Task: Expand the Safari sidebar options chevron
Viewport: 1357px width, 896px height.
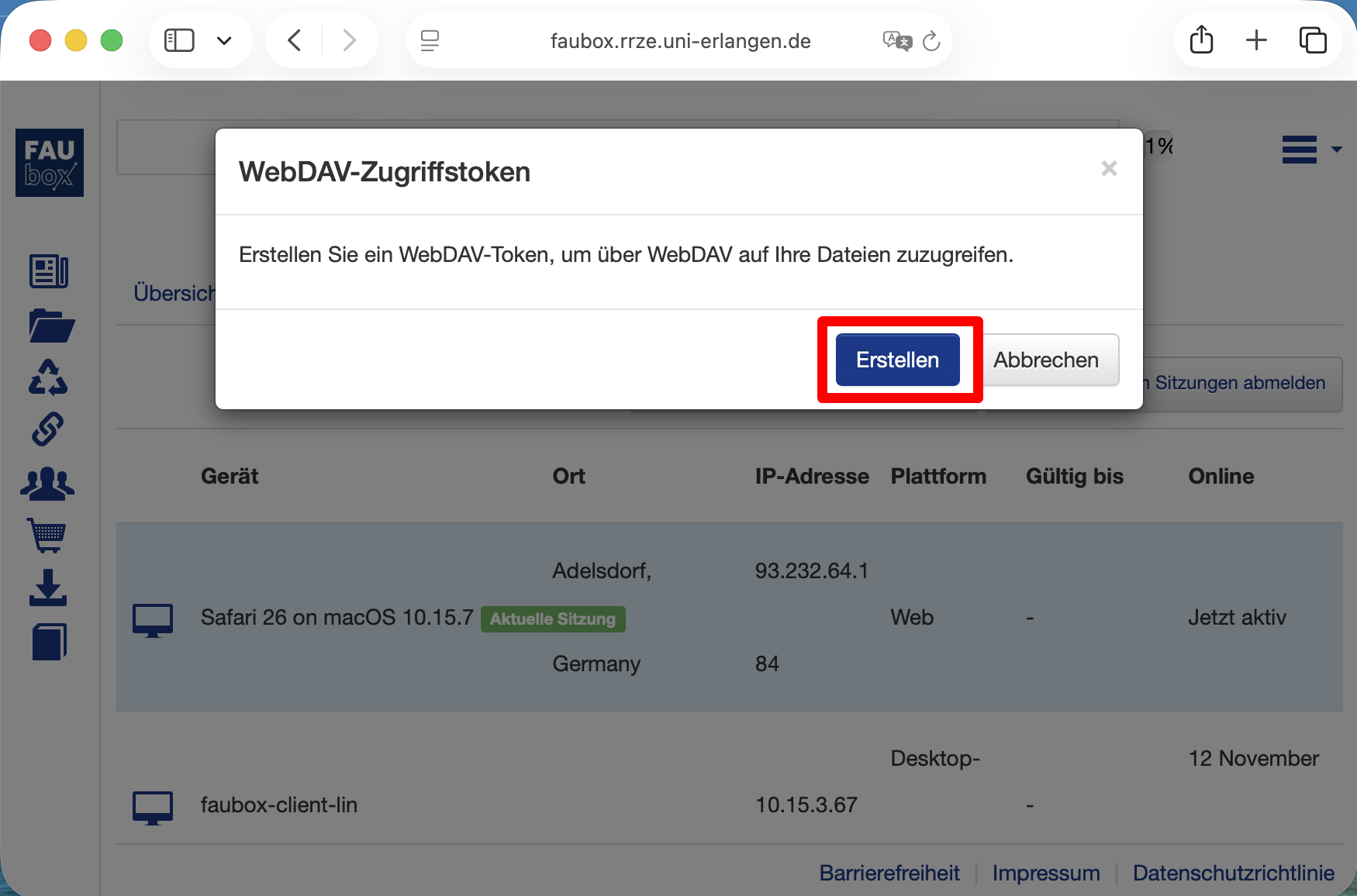Action: pos(224,40)
